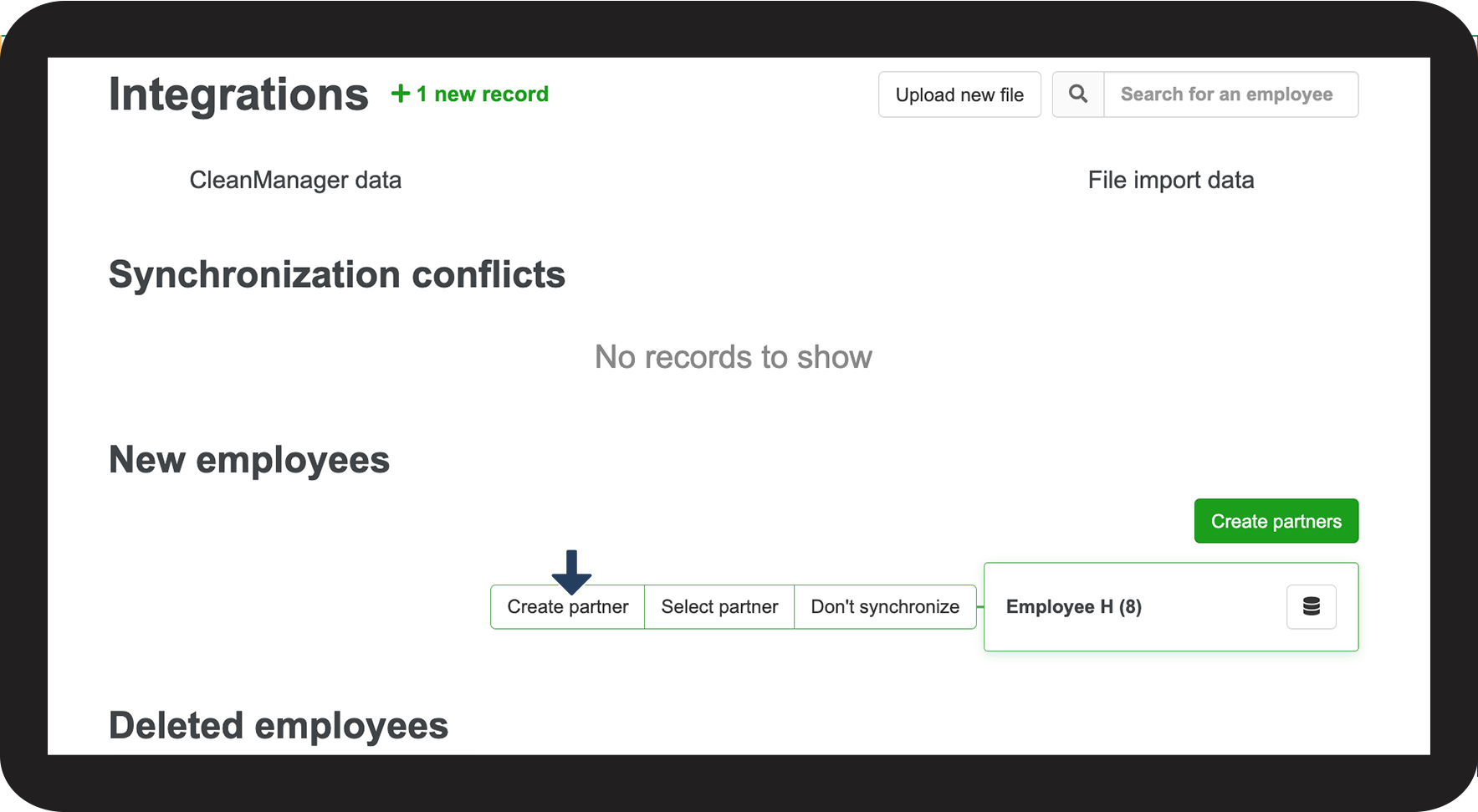
Task: Open database icon on Employee H card
Action: tap(1311, 606)
